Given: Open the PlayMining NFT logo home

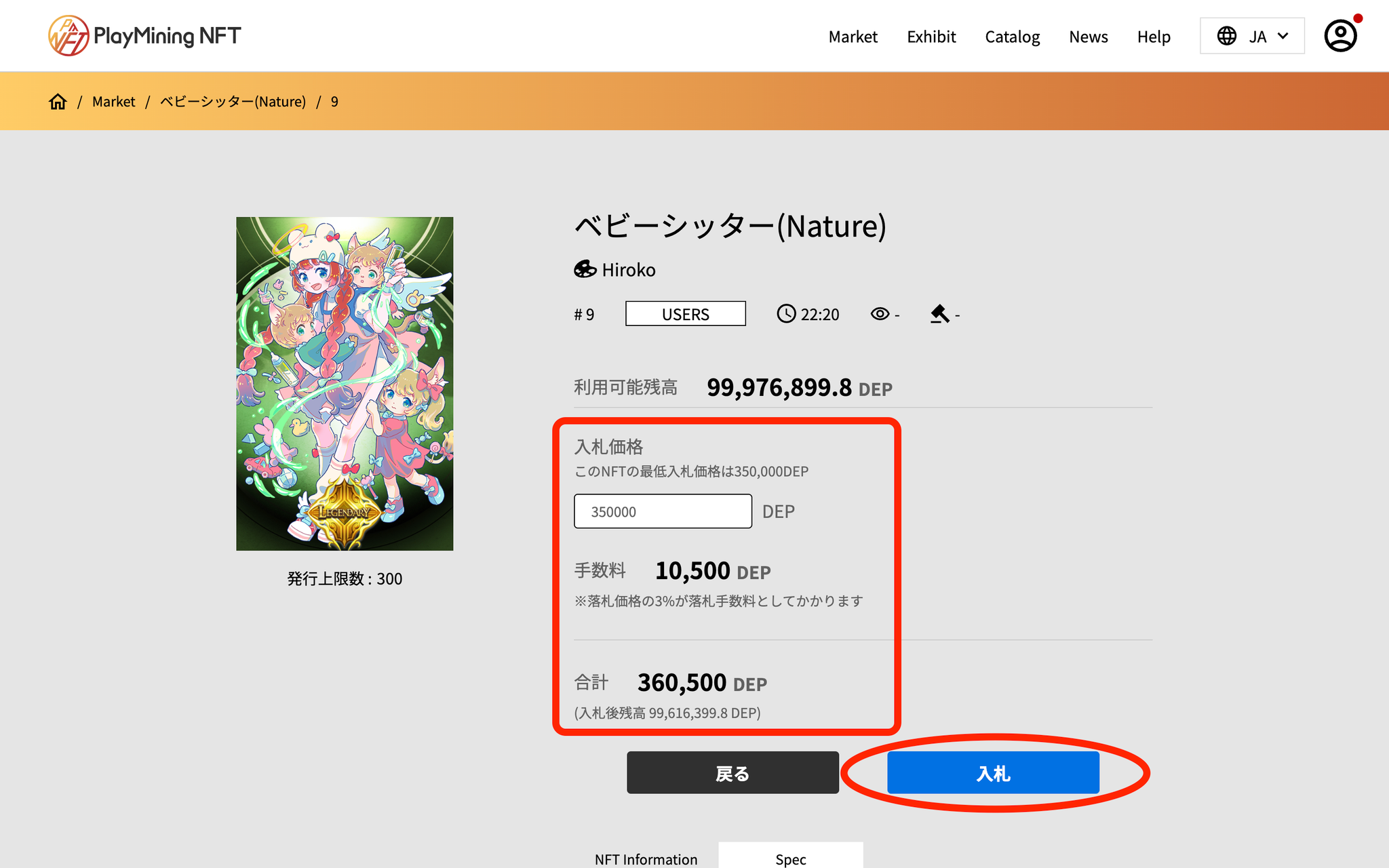Looking at the screenshot, I should [144, 35].
